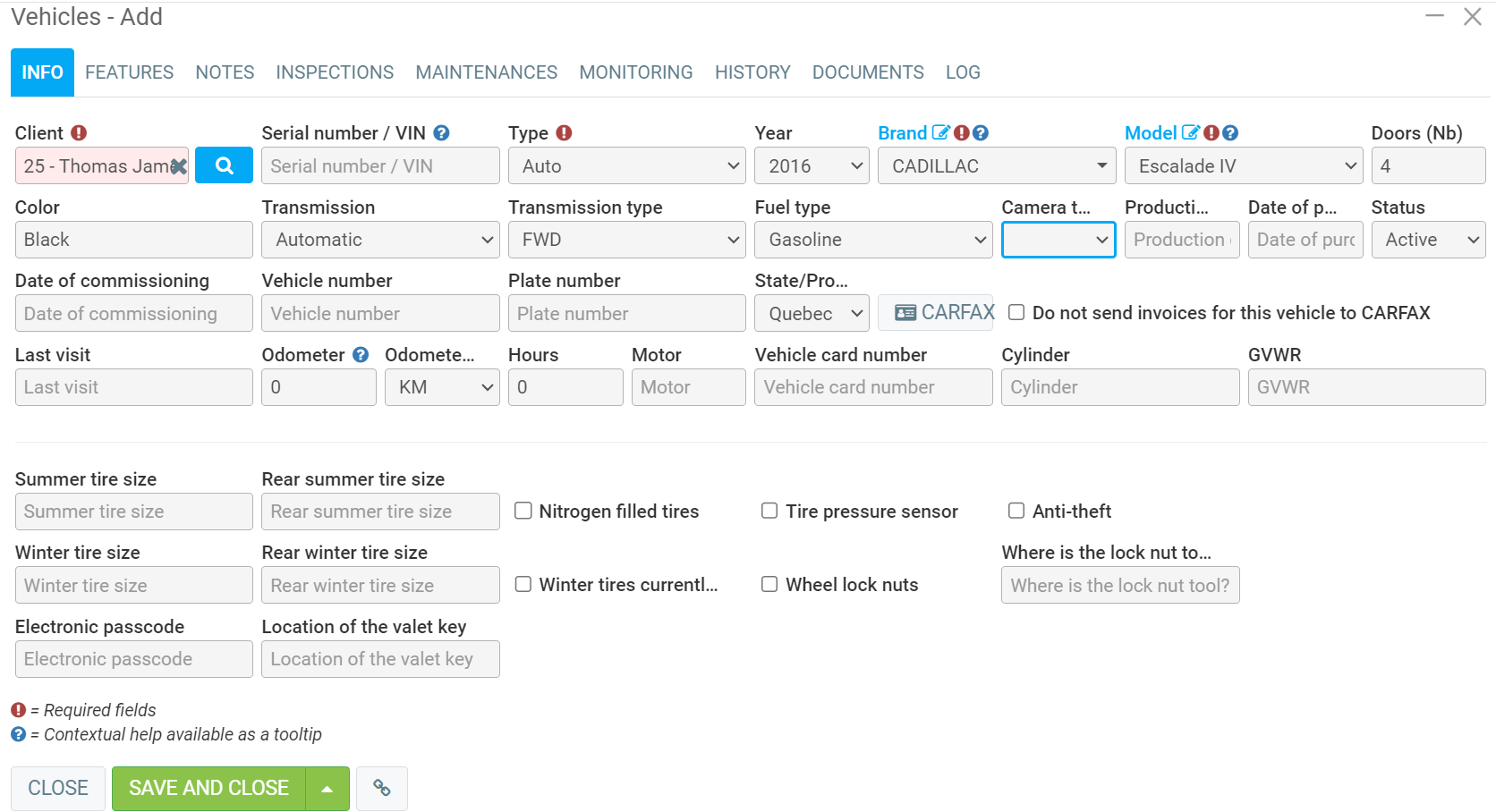
Task: Switch to the FEATURES tab
Action: click(130, 72)
